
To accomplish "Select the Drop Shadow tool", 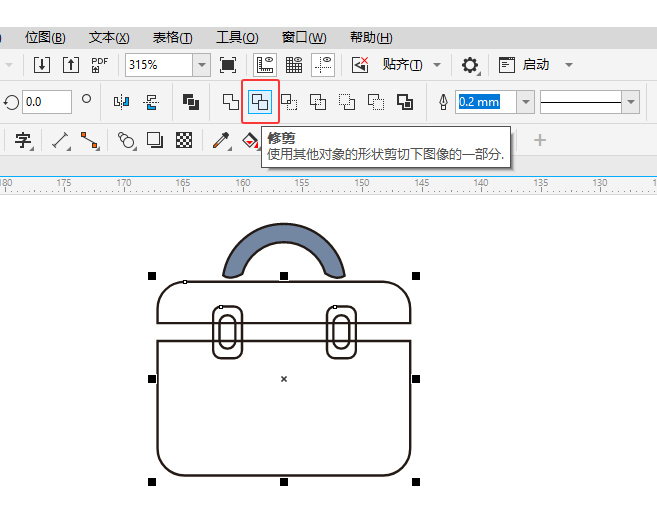I will point(155,140).
